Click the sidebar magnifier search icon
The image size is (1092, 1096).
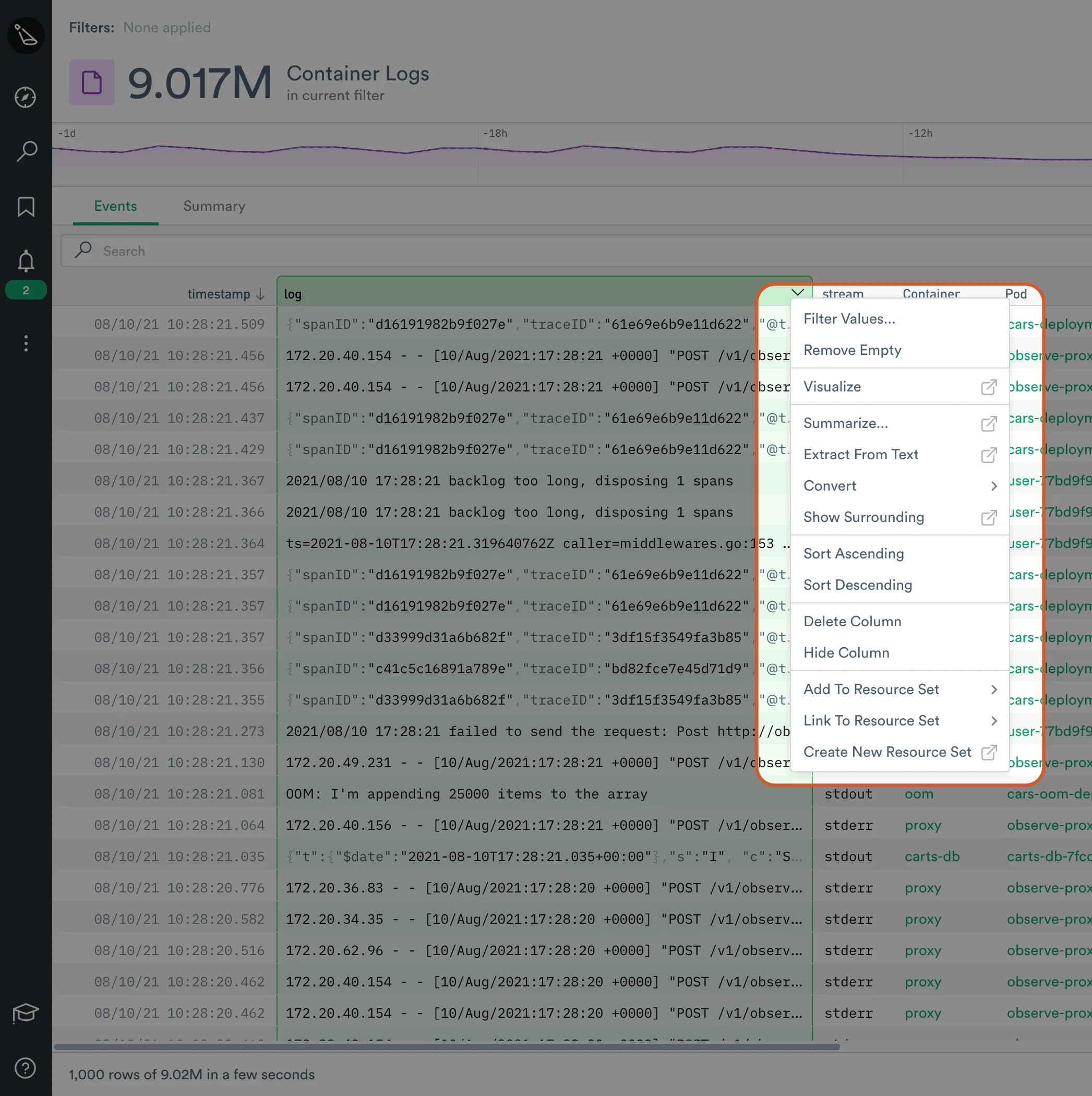(26, 151)
